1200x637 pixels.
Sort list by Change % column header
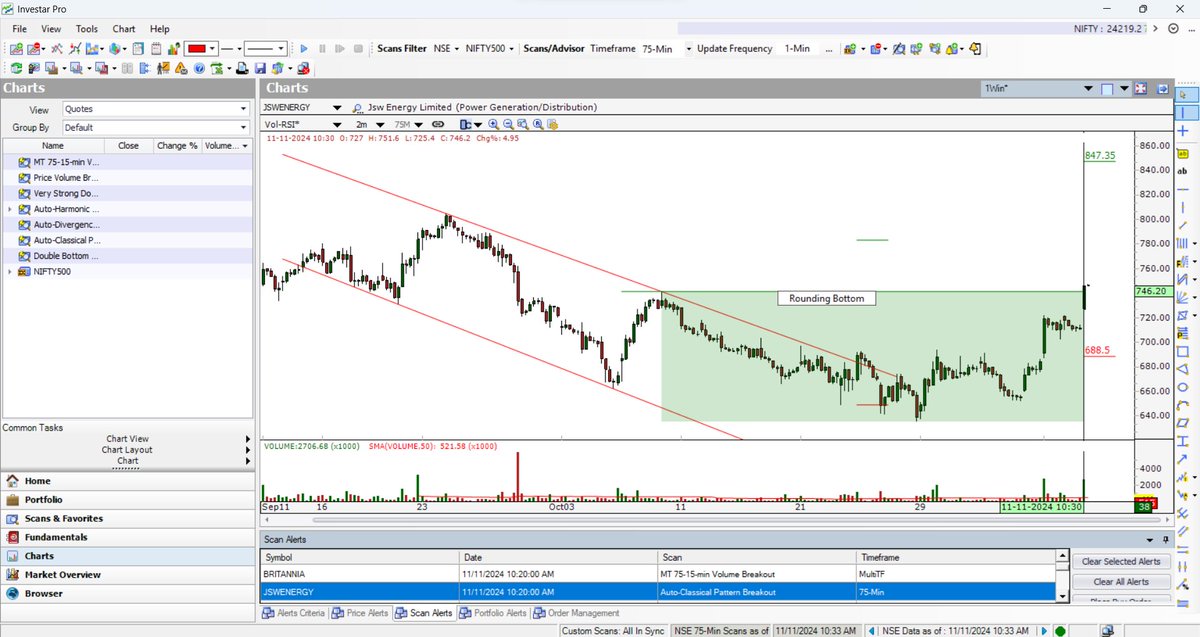pos(177,146)
